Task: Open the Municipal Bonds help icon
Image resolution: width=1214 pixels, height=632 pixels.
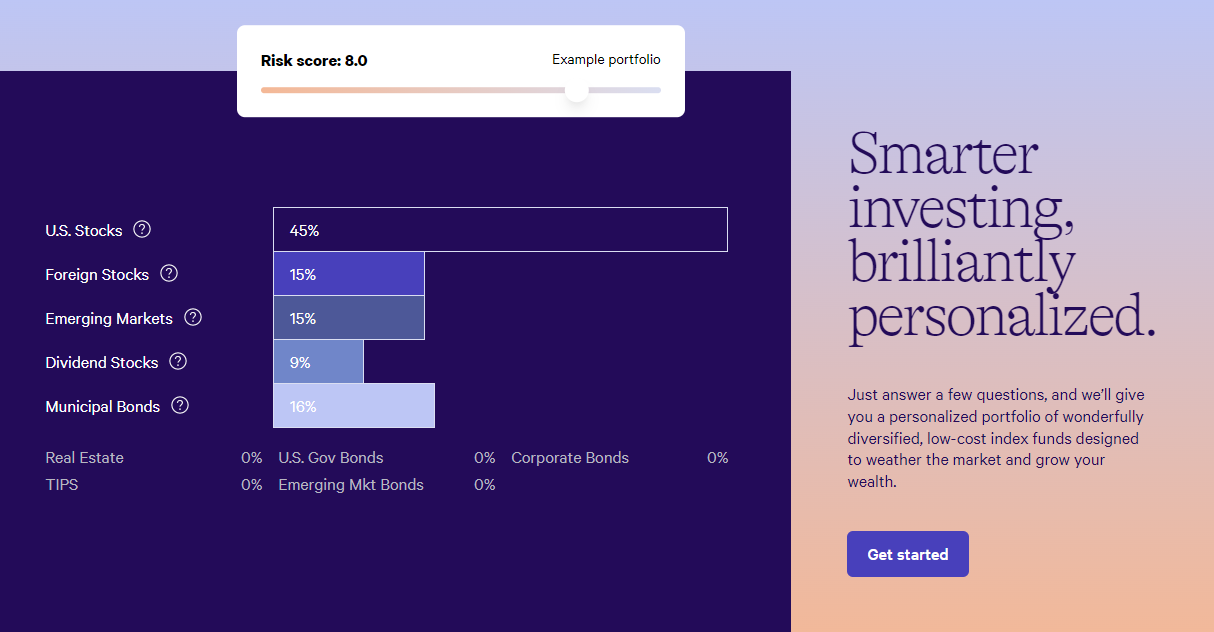Action: pos(180,405)
